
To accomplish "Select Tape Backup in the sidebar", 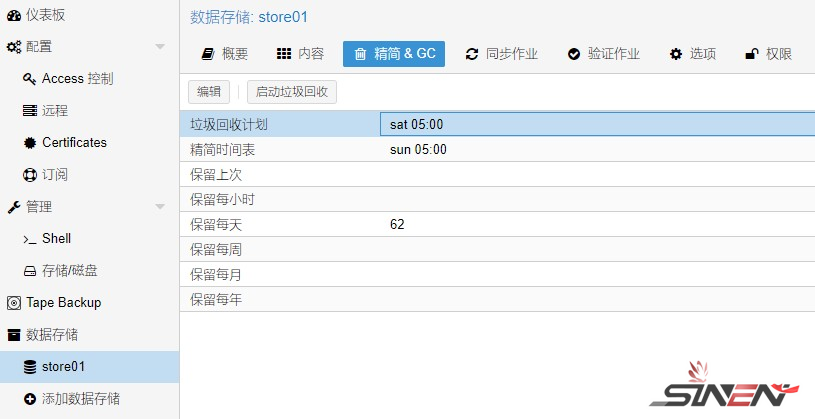I will pyautogui.click(x=89, y=303).
